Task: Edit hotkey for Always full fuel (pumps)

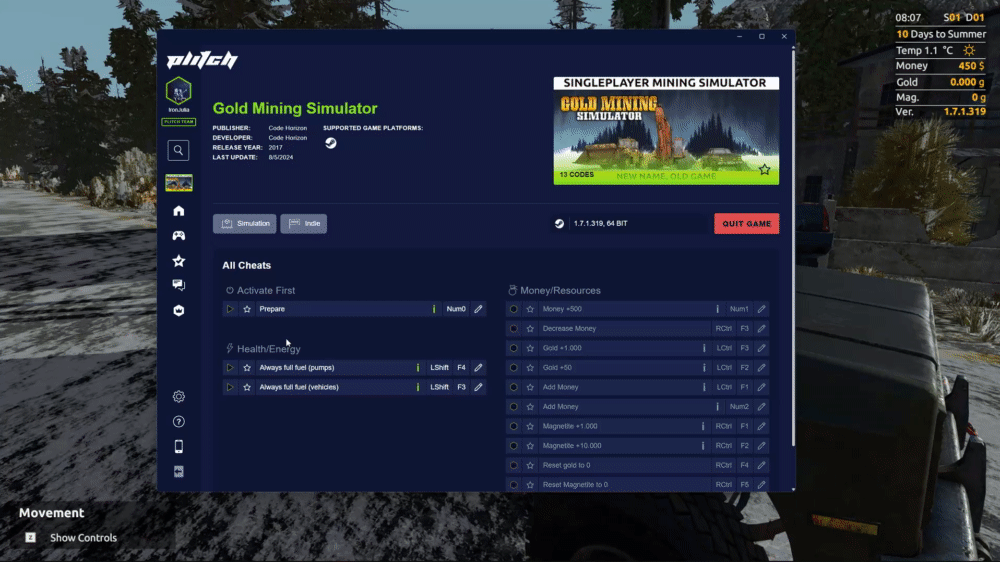Action: click(478, 367)
